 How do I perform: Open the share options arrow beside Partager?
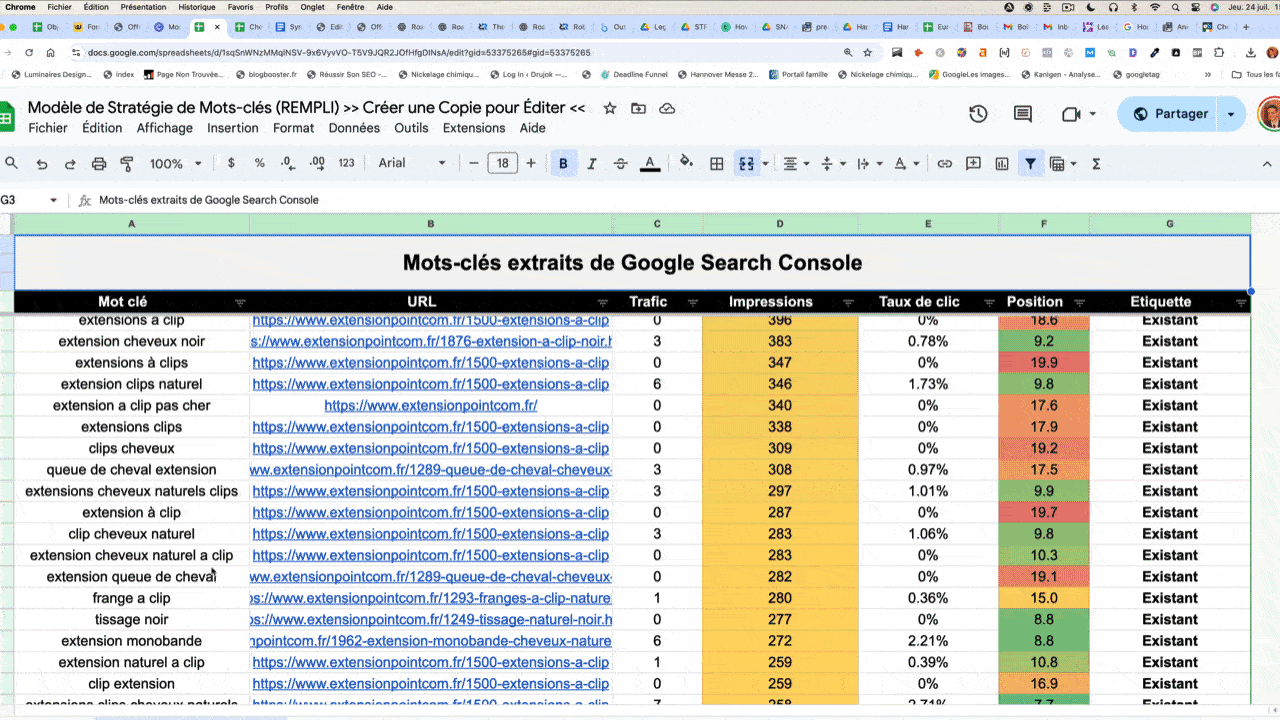[1231, 114]
